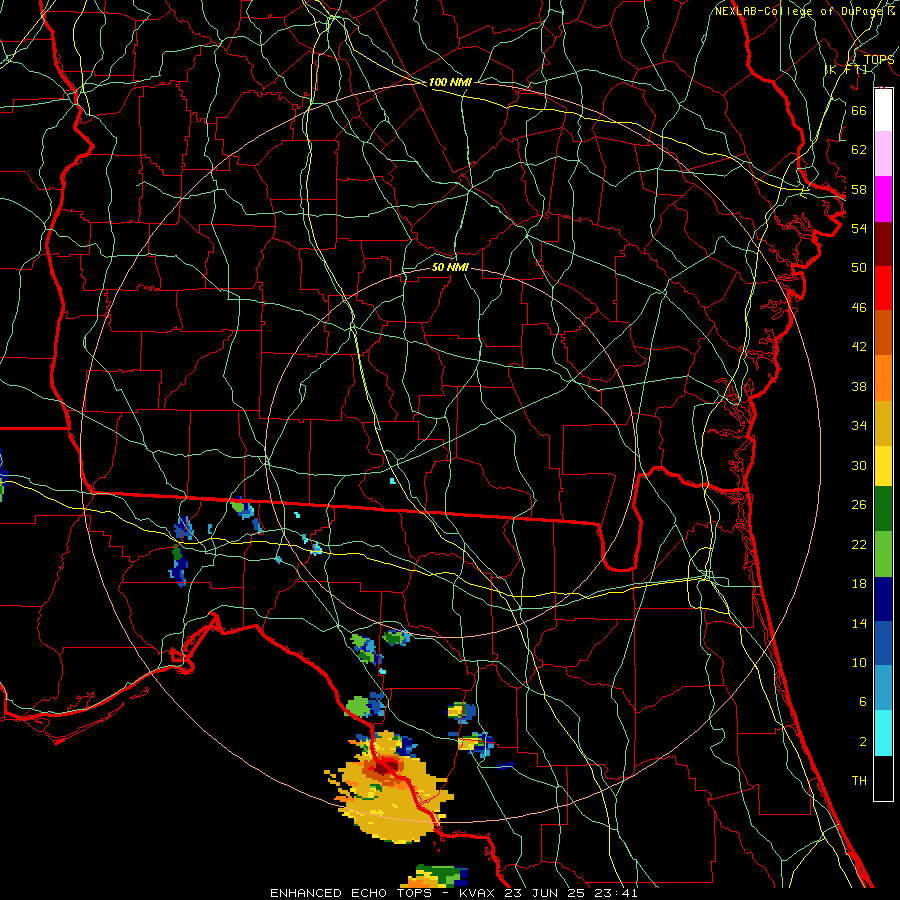Pick the magenta color block in the legend
The width and height of the screenshot is (900, 900).
coord(883,199)
